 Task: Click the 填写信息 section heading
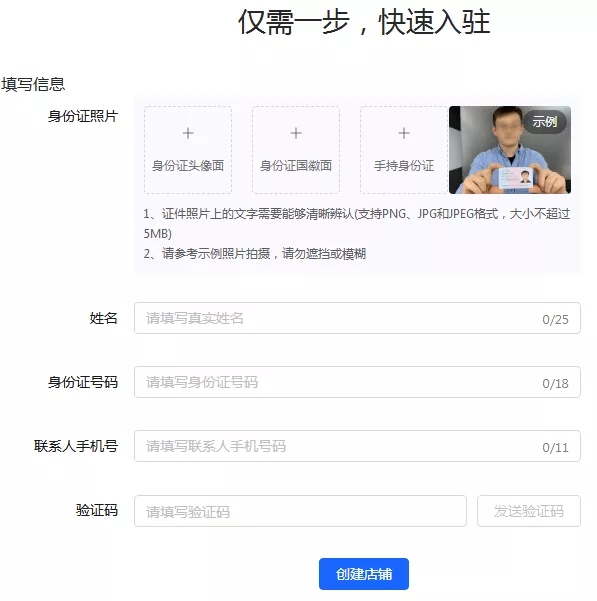33,84
